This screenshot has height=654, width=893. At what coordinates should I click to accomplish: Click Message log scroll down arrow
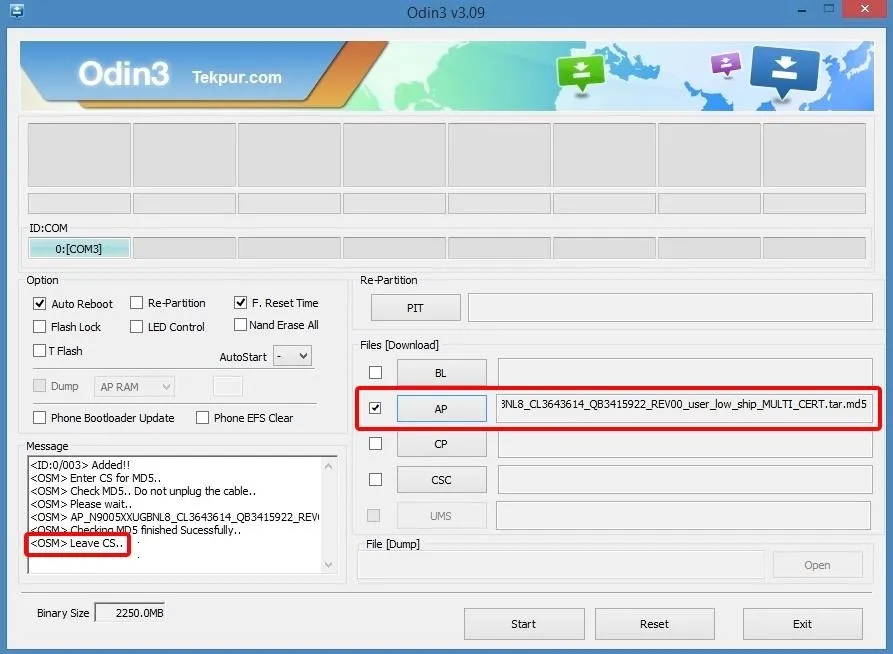[x=329, y=565]
